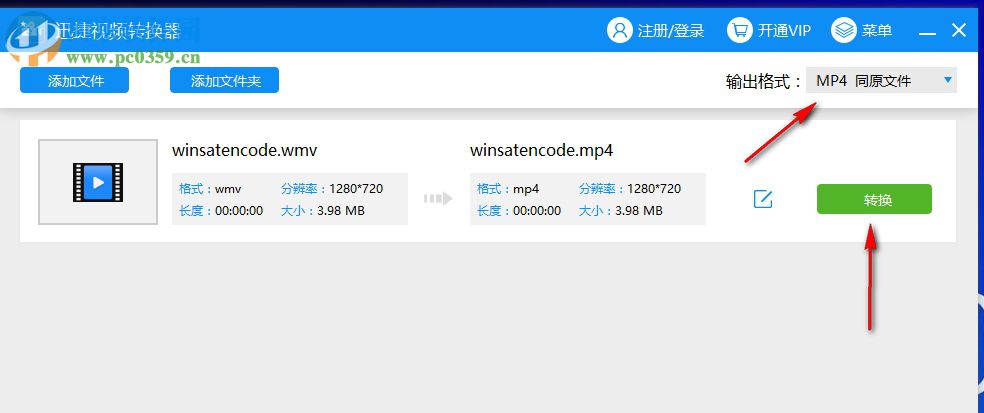Viewport: 984px width, 413px height.
Task: Click the 添加文件夹 button
Action: [x=224, y=80]
